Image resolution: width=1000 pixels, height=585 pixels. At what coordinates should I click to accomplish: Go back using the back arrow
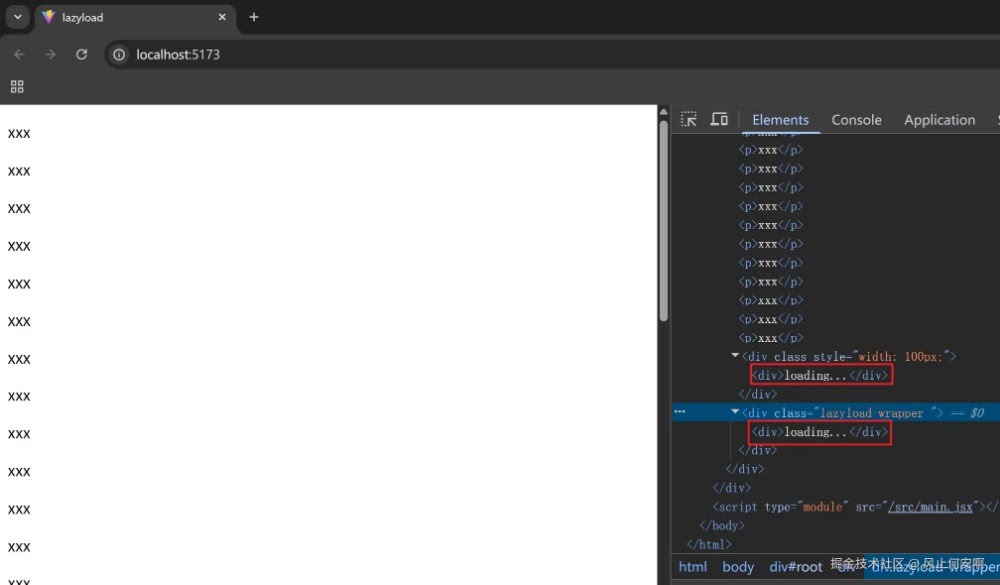(19, 54)
